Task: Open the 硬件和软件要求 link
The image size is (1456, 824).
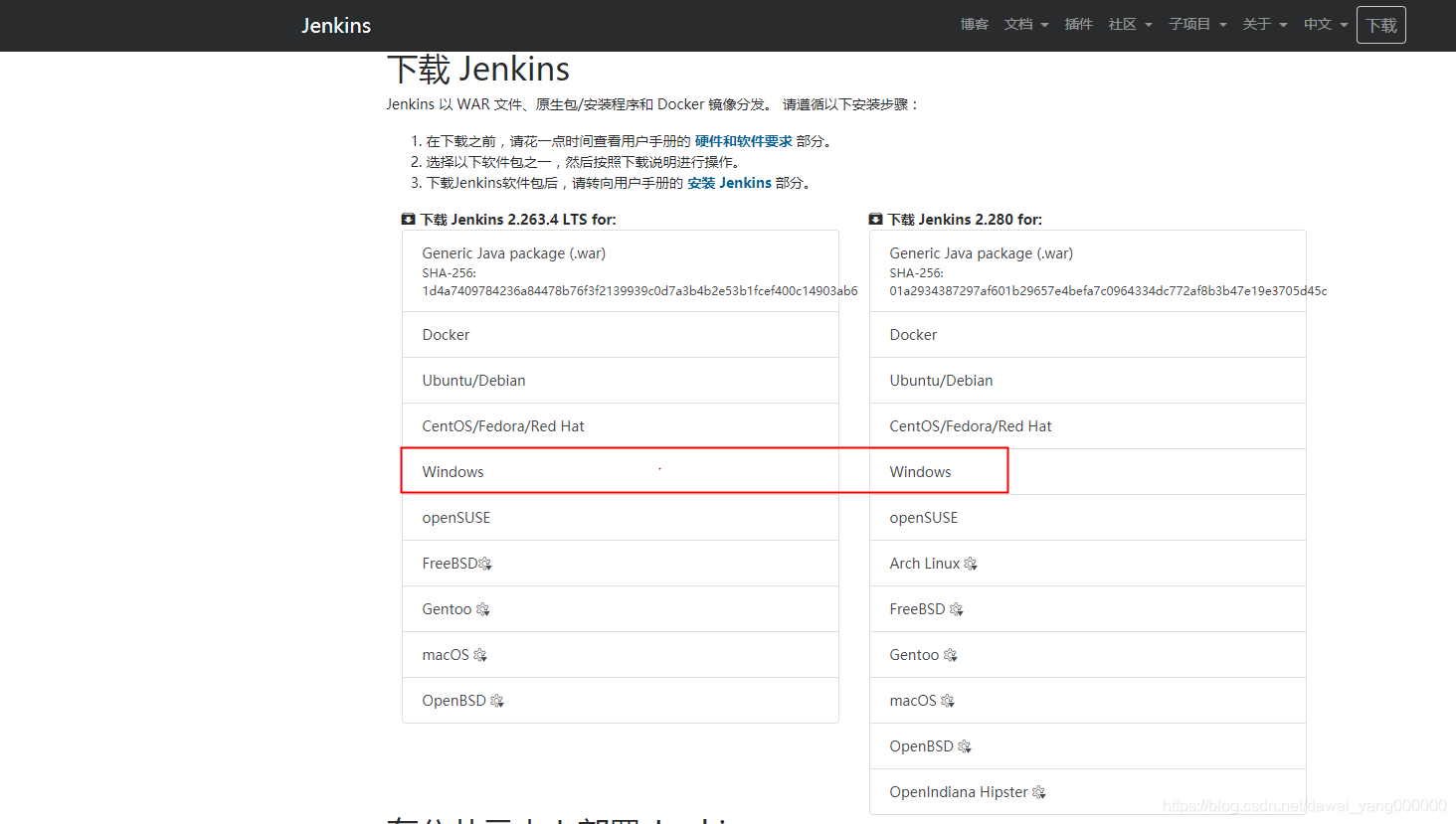Action: point(743,141)
